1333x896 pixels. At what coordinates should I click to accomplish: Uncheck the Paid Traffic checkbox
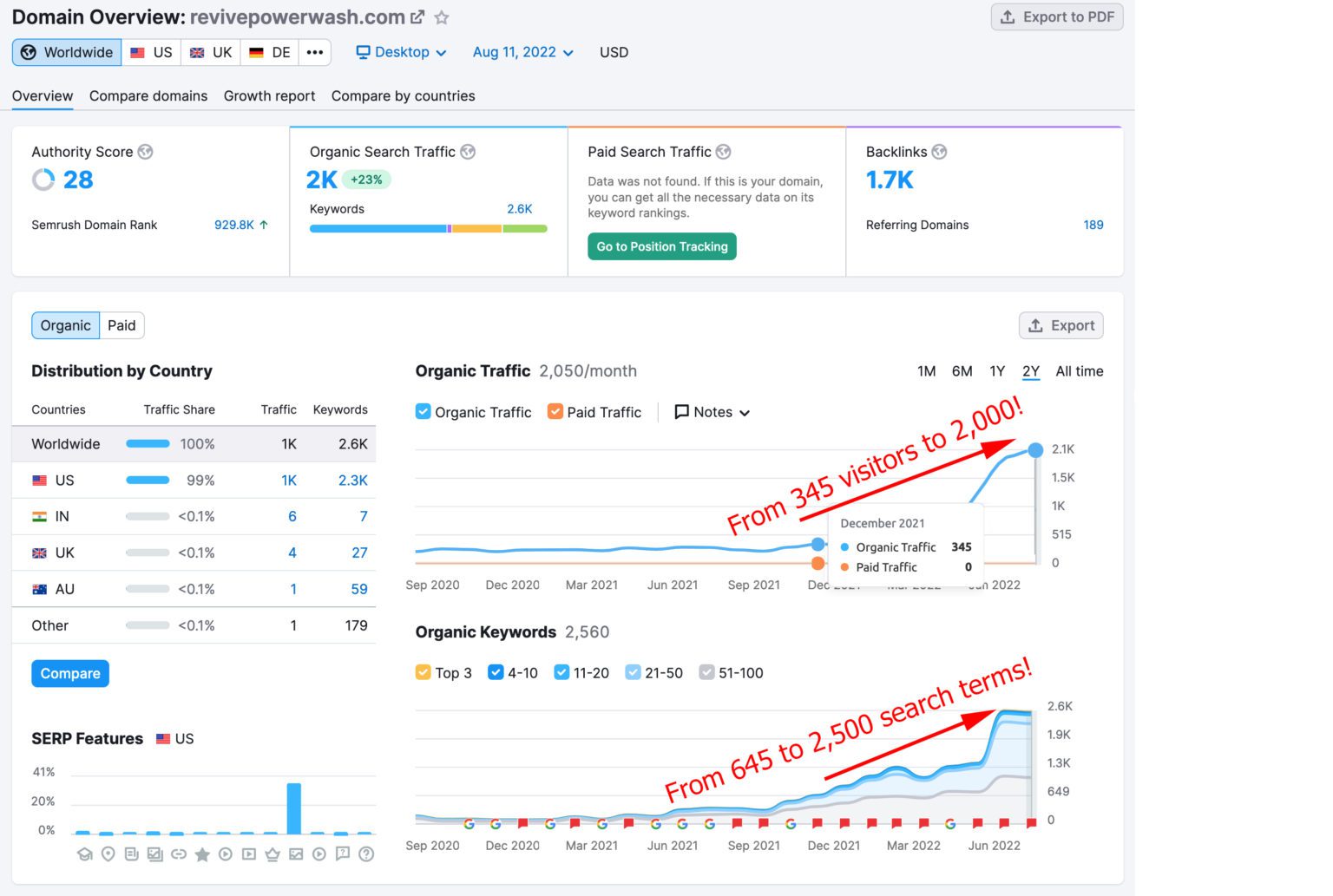555,411
